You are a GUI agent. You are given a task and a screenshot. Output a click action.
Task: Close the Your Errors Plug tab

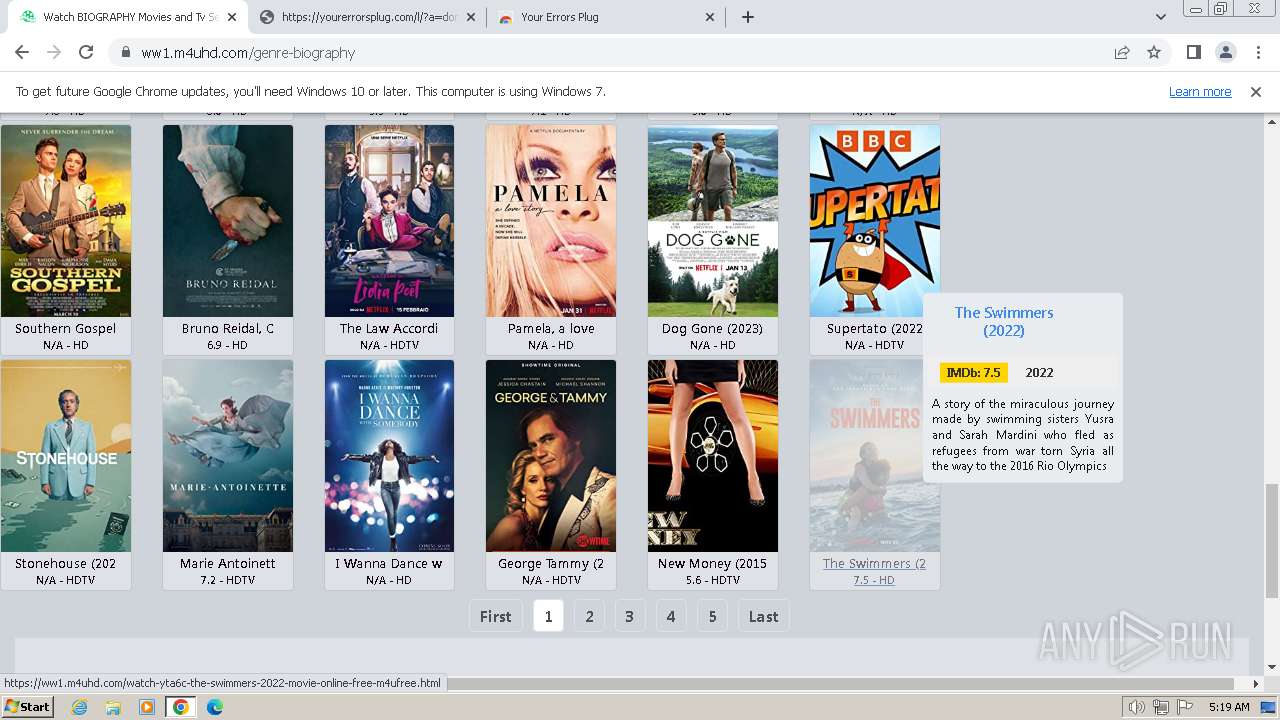[710, 17]
